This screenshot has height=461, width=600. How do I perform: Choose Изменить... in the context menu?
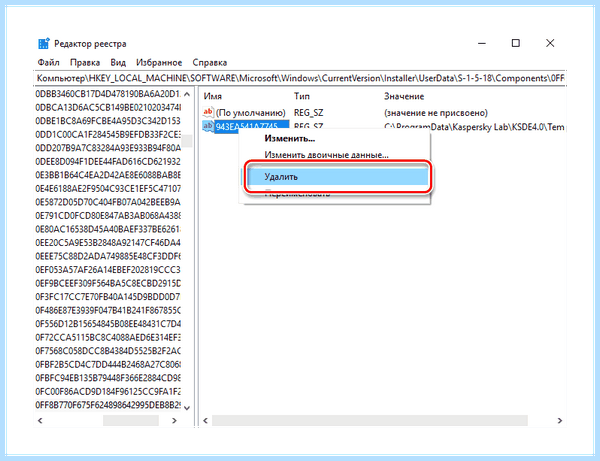point(290,138)
